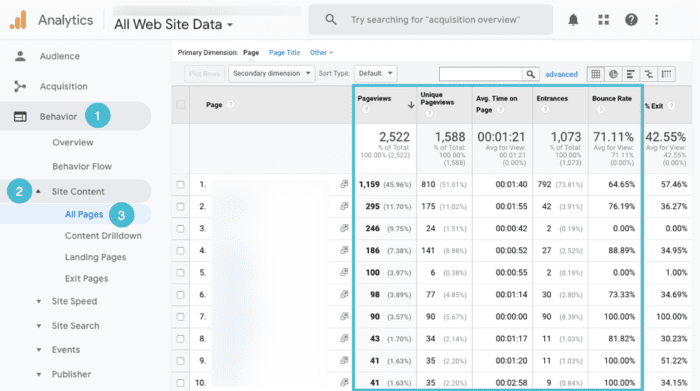Open the help question mark icon
This screenshot has height=391, width=700.
pos(631,20)
